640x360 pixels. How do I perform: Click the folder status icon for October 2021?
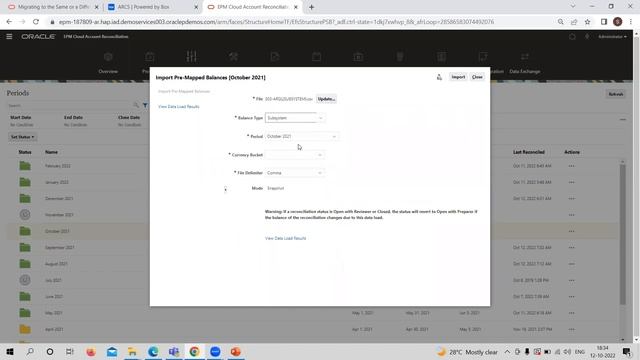click(x=25, y=231)
